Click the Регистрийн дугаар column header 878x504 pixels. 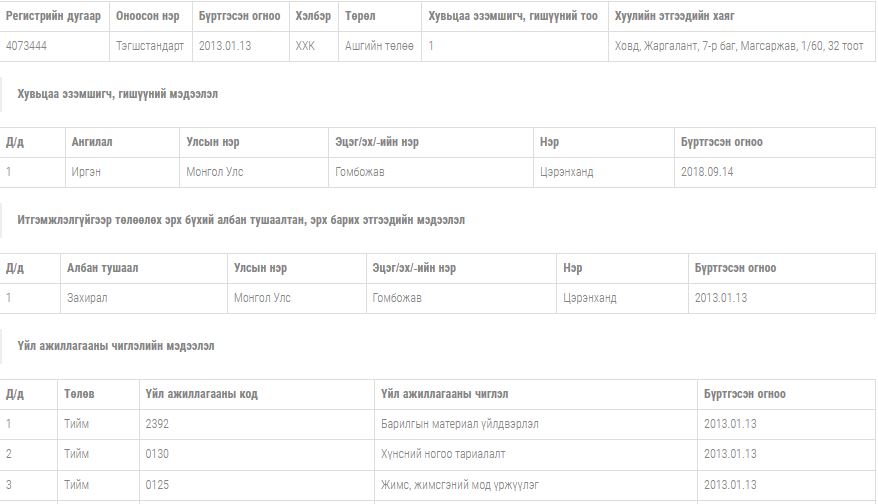(53, 16)
